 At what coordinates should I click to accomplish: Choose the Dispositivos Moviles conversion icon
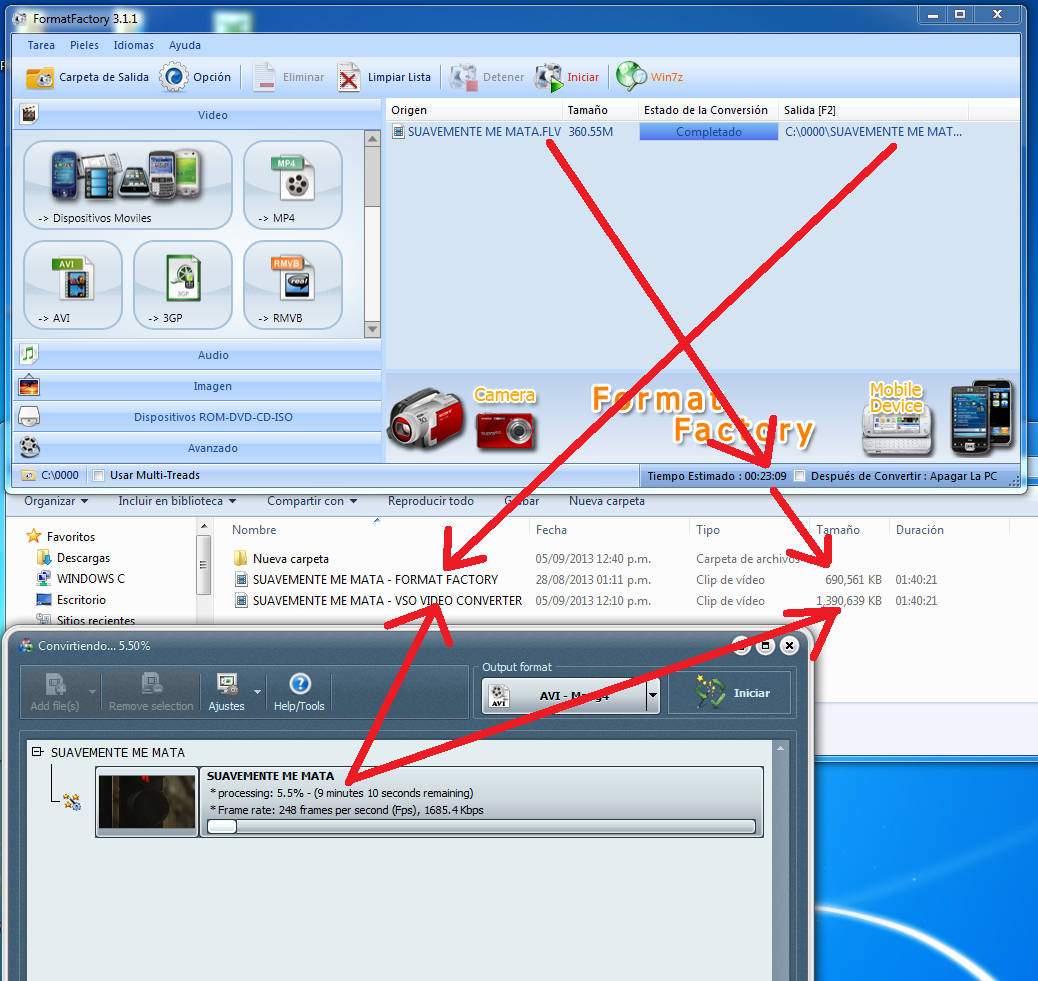pyautogui.click(x=128, y=185)
